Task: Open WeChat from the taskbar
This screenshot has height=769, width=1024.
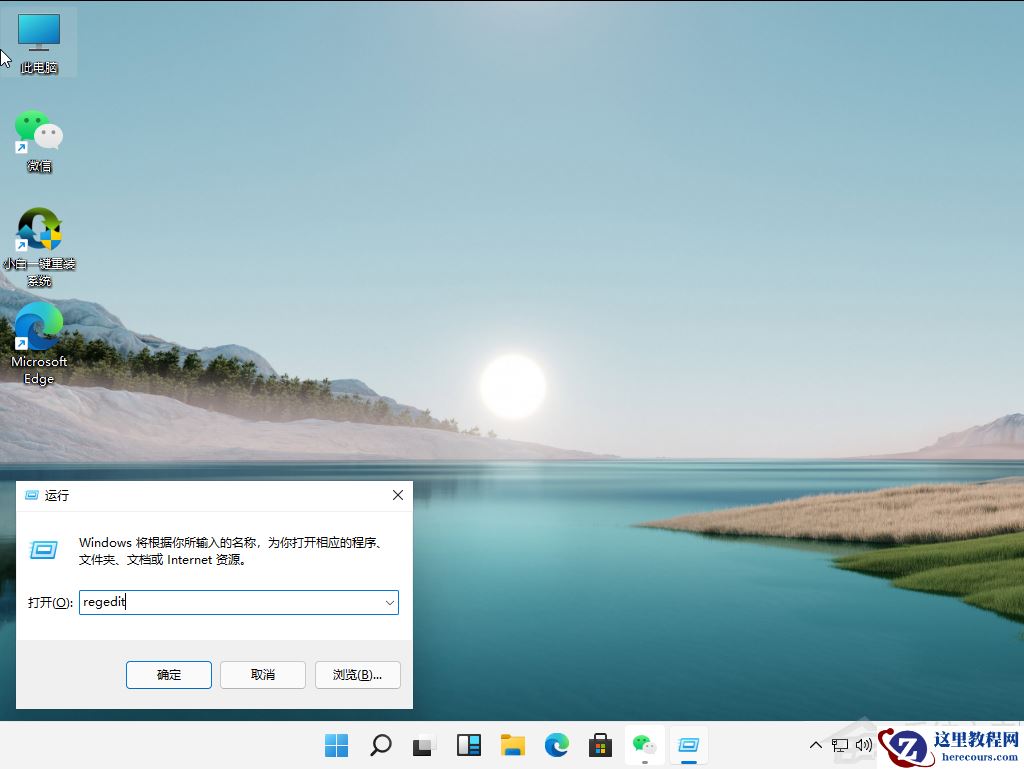Action: point(644,745)
